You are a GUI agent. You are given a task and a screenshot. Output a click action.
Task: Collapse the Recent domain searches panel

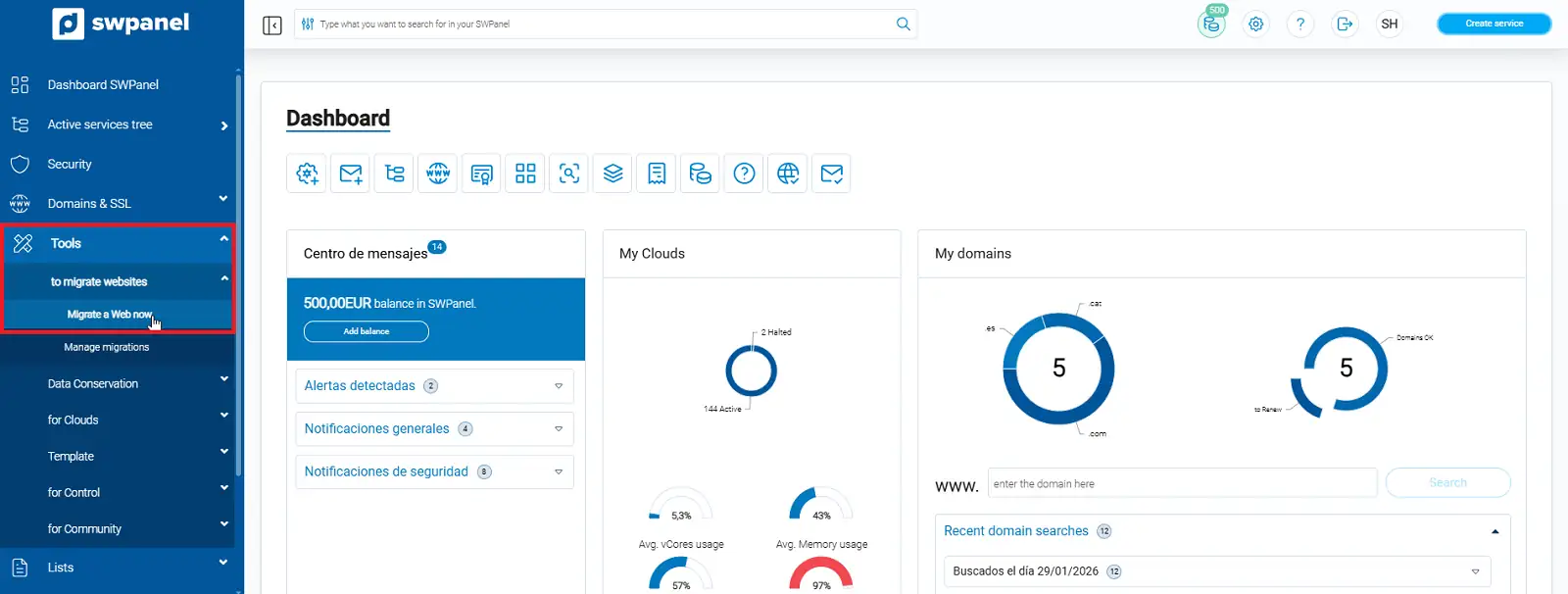(1494, 531)
